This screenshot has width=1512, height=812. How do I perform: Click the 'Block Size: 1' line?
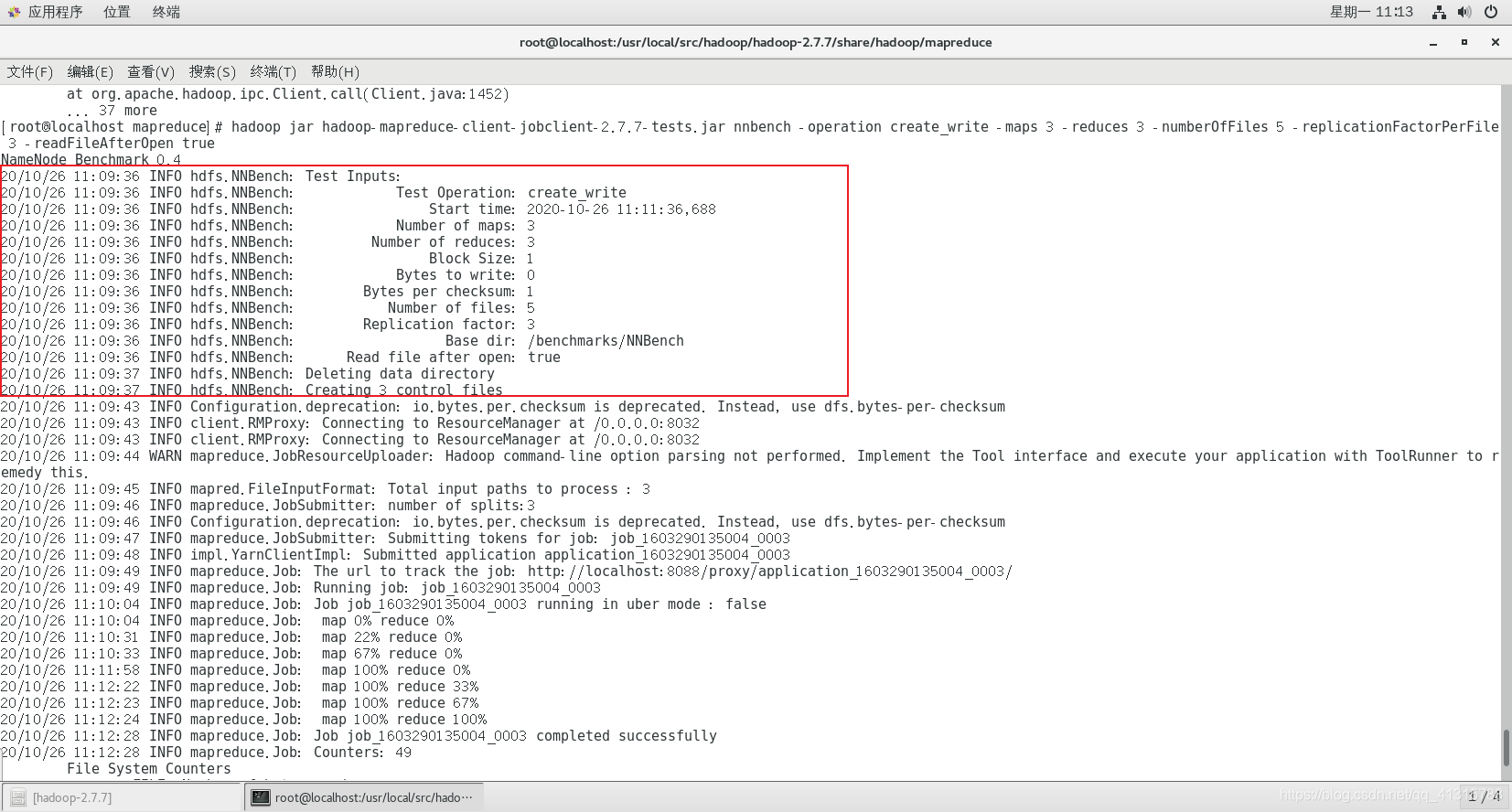[x=267, y=259]
